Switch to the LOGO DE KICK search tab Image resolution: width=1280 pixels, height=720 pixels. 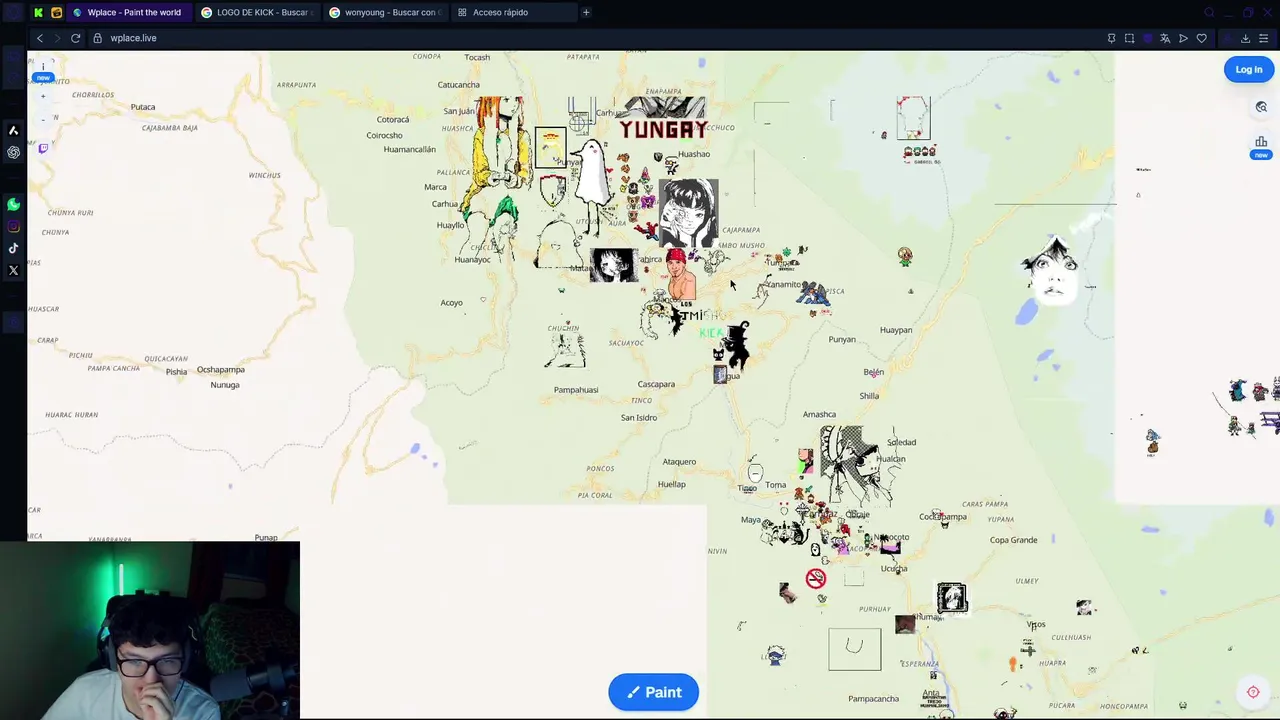pyautogui.click(x=256, y=12)
